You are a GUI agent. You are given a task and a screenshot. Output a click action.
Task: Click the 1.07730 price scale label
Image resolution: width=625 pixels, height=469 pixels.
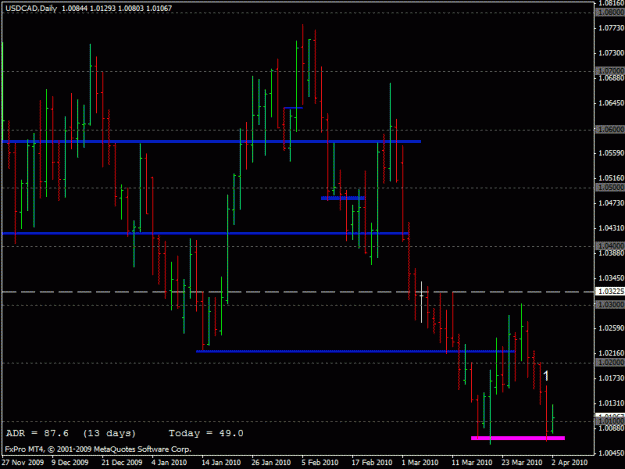(x=611, y=28)
